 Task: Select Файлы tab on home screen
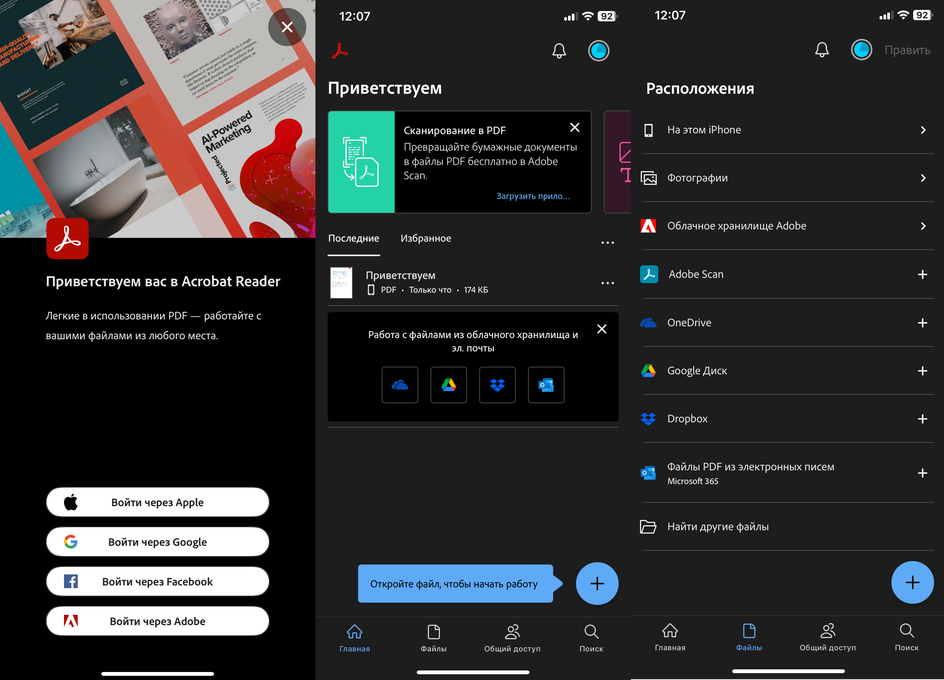[433, 638]
